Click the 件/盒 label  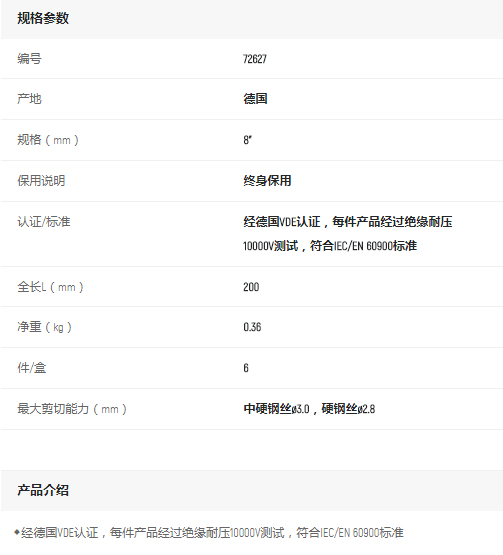tap(32, 368)
